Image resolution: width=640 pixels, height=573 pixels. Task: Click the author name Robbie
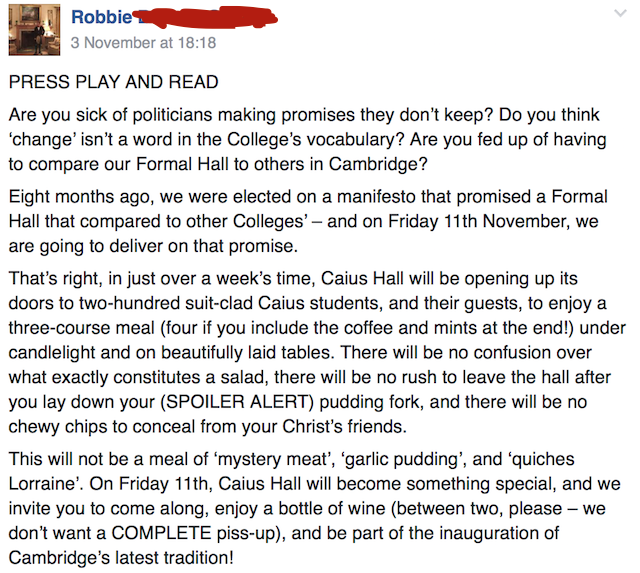(x=102, y=17)
